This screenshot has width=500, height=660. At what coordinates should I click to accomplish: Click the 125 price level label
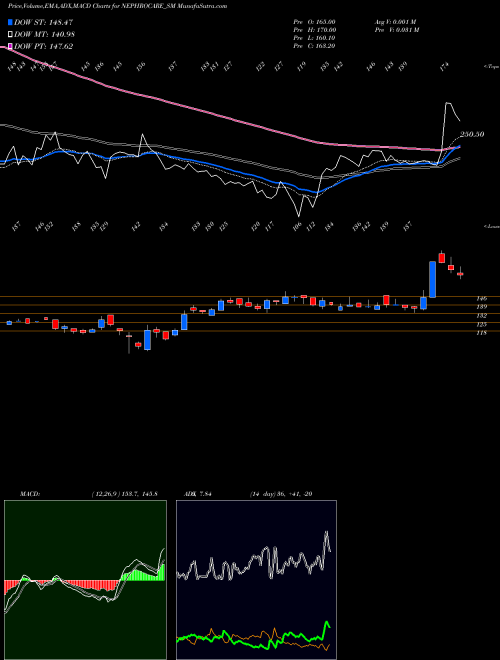[481, 324]
